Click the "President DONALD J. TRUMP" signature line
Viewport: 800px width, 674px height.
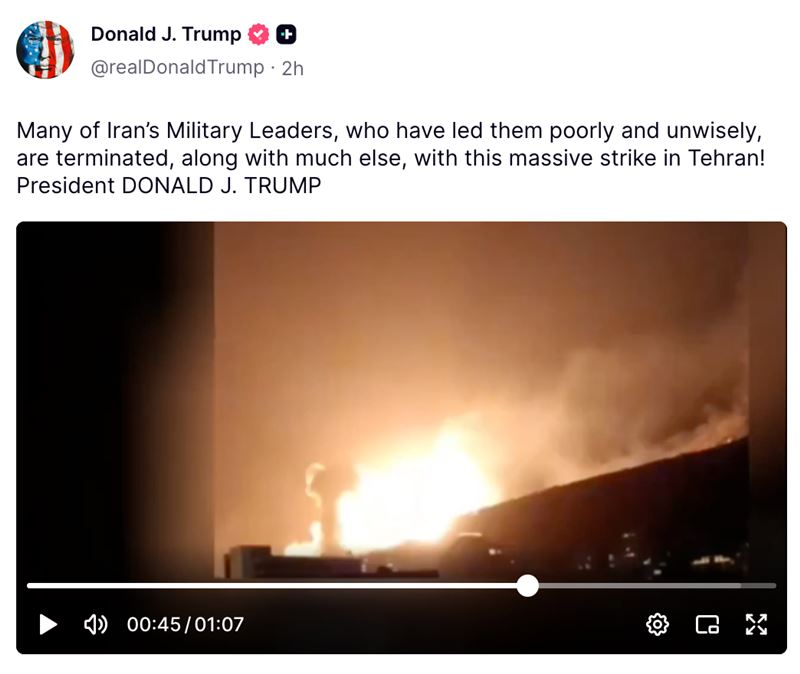[x=169, y=185]
